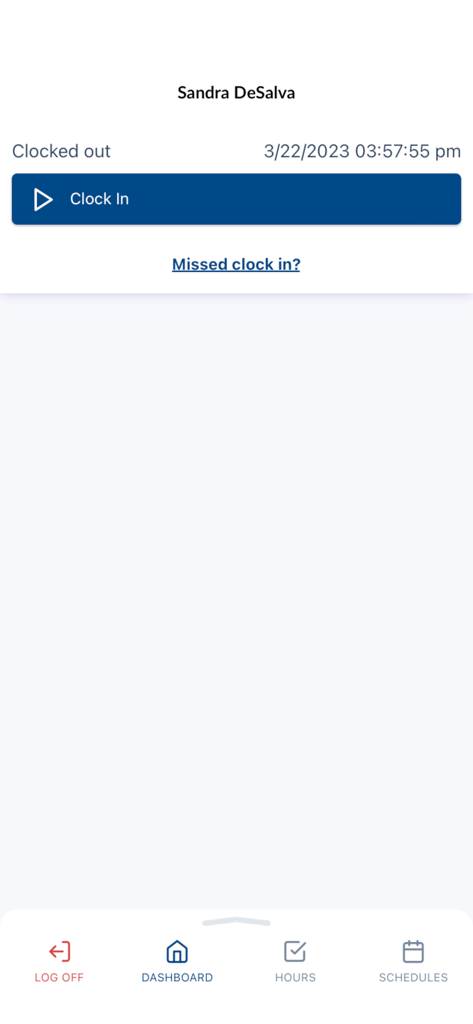Select the Hours checkmark icon

coord(295,952)
